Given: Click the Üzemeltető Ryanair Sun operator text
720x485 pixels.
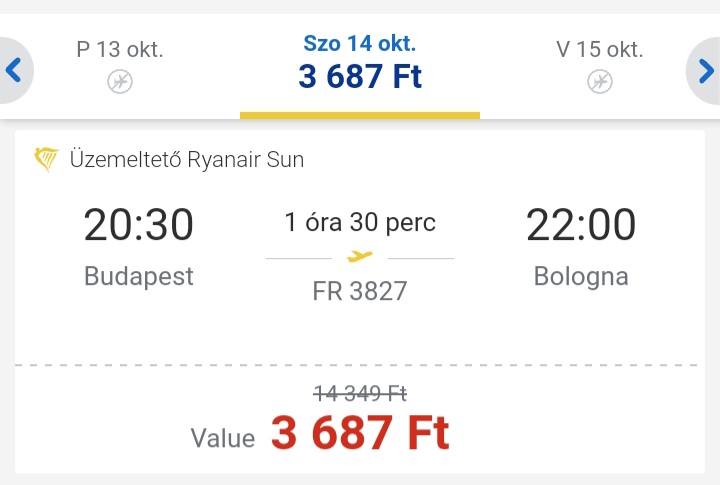Looking at the screenshot, I should click(187, 160).
